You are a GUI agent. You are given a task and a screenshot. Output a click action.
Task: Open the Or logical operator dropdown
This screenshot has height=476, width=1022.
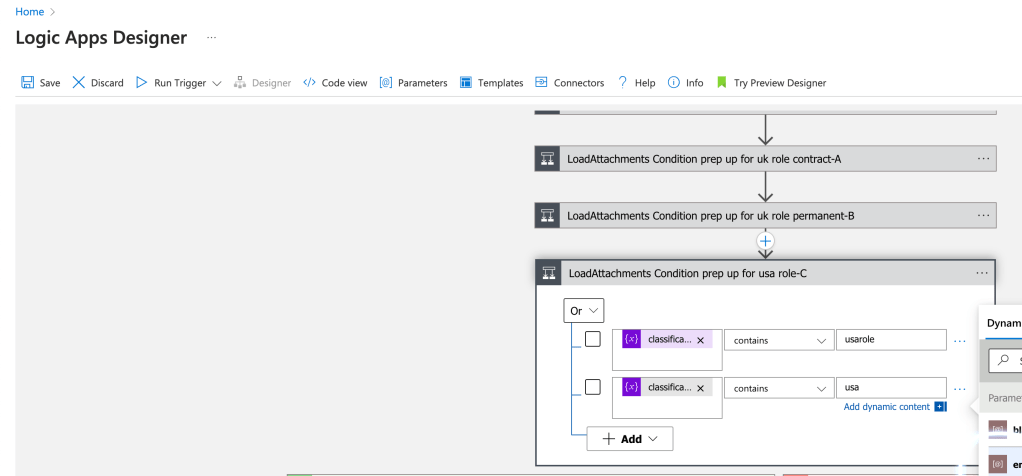pos(583,311)
